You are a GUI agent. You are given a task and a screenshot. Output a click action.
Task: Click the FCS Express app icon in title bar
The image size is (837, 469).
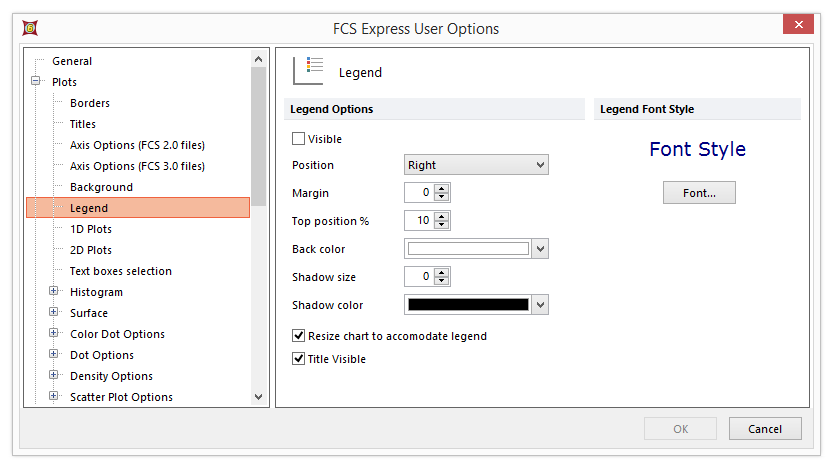(28, 28)
